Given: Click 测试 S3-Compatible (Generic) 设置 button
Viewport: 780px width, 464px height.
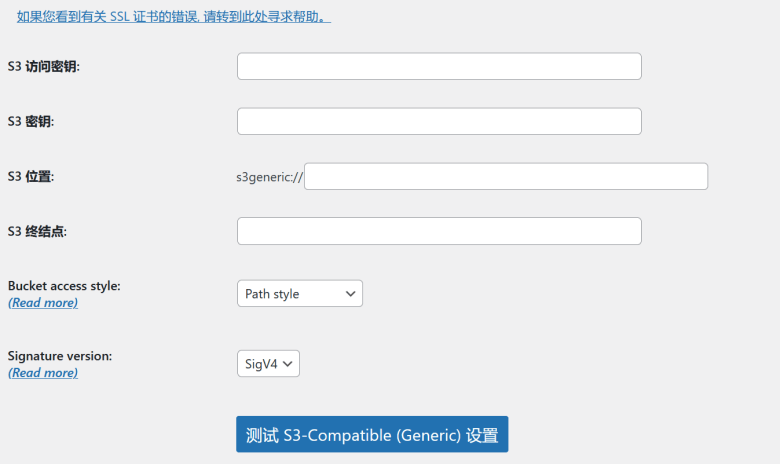Looking at the screenshot, I should [372, 434].
